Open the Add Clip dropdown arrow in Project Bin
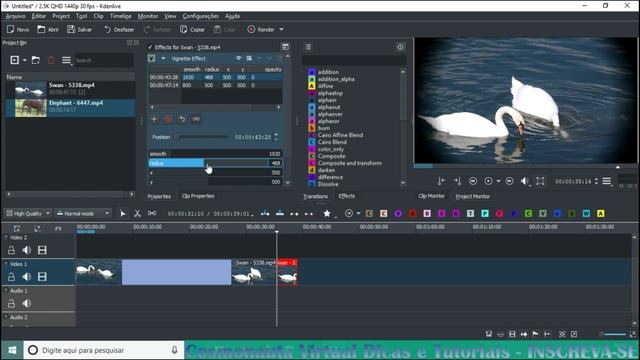640x360 pixels. tap(24, 60)
